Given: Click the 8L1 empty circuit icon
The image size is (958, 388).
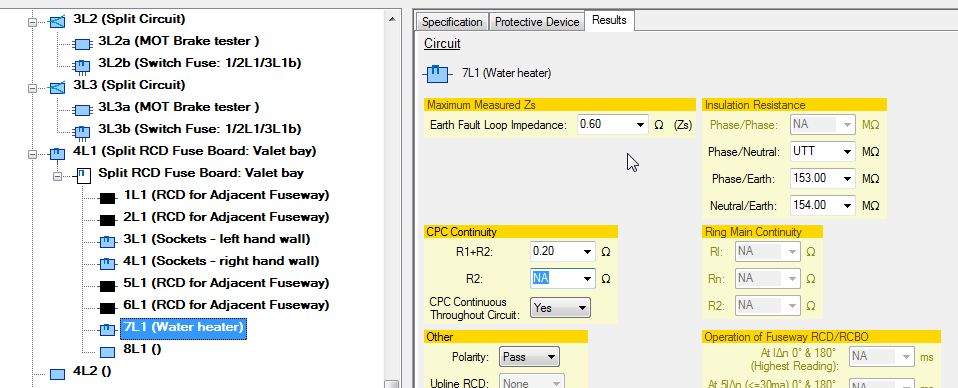Looking at the screenshot, I should pos(108,352).
